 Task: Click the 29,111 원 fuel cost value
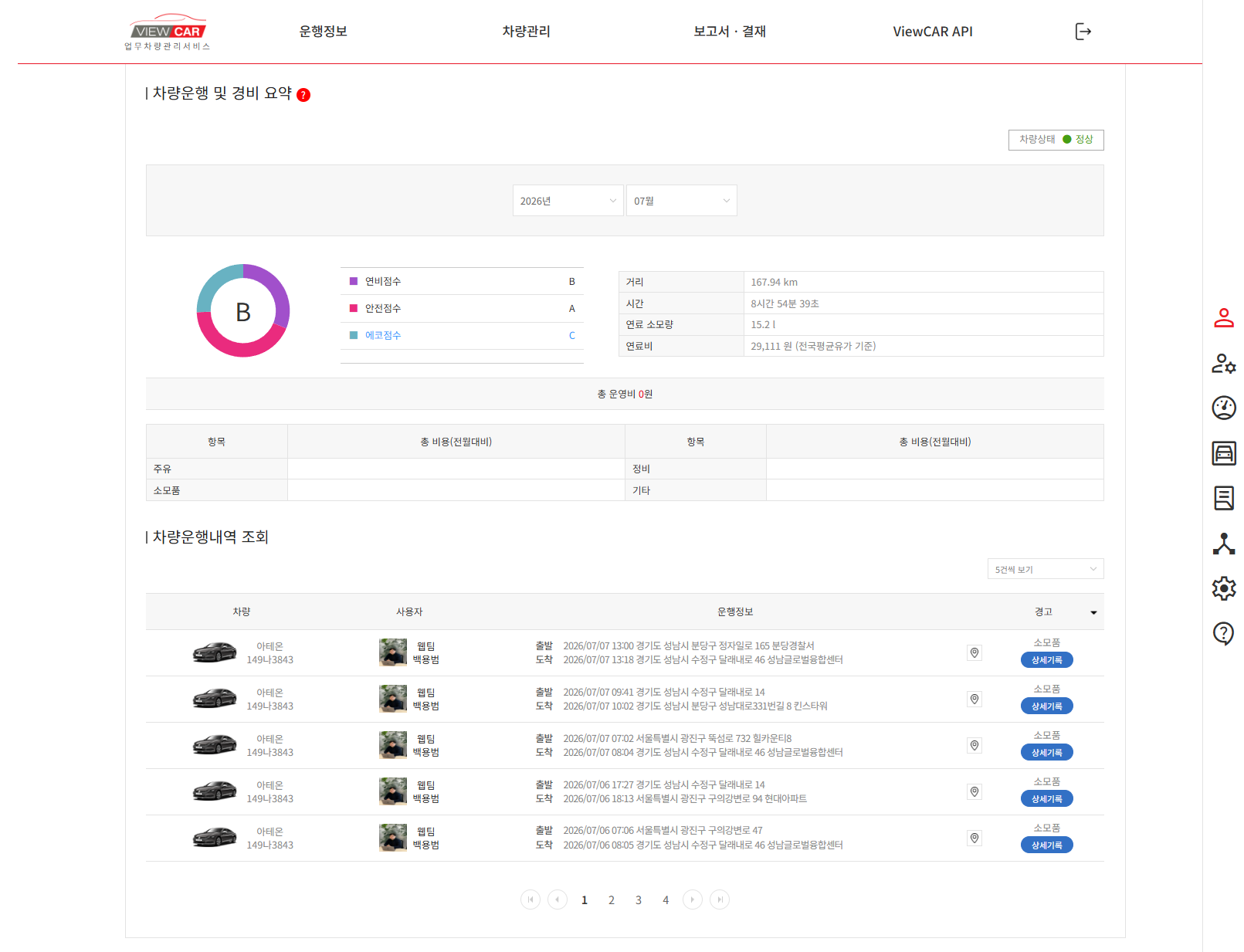[813, 347]
